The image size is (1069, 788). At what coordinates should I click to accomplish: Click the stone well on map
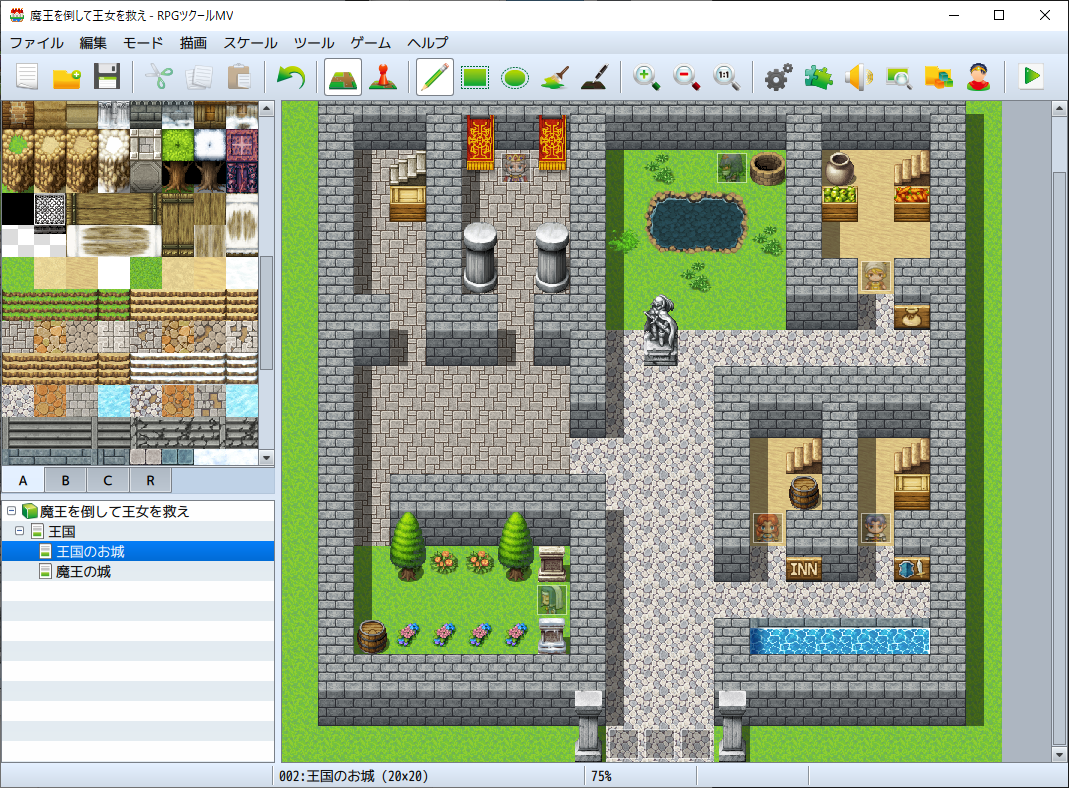pos(768,168)
